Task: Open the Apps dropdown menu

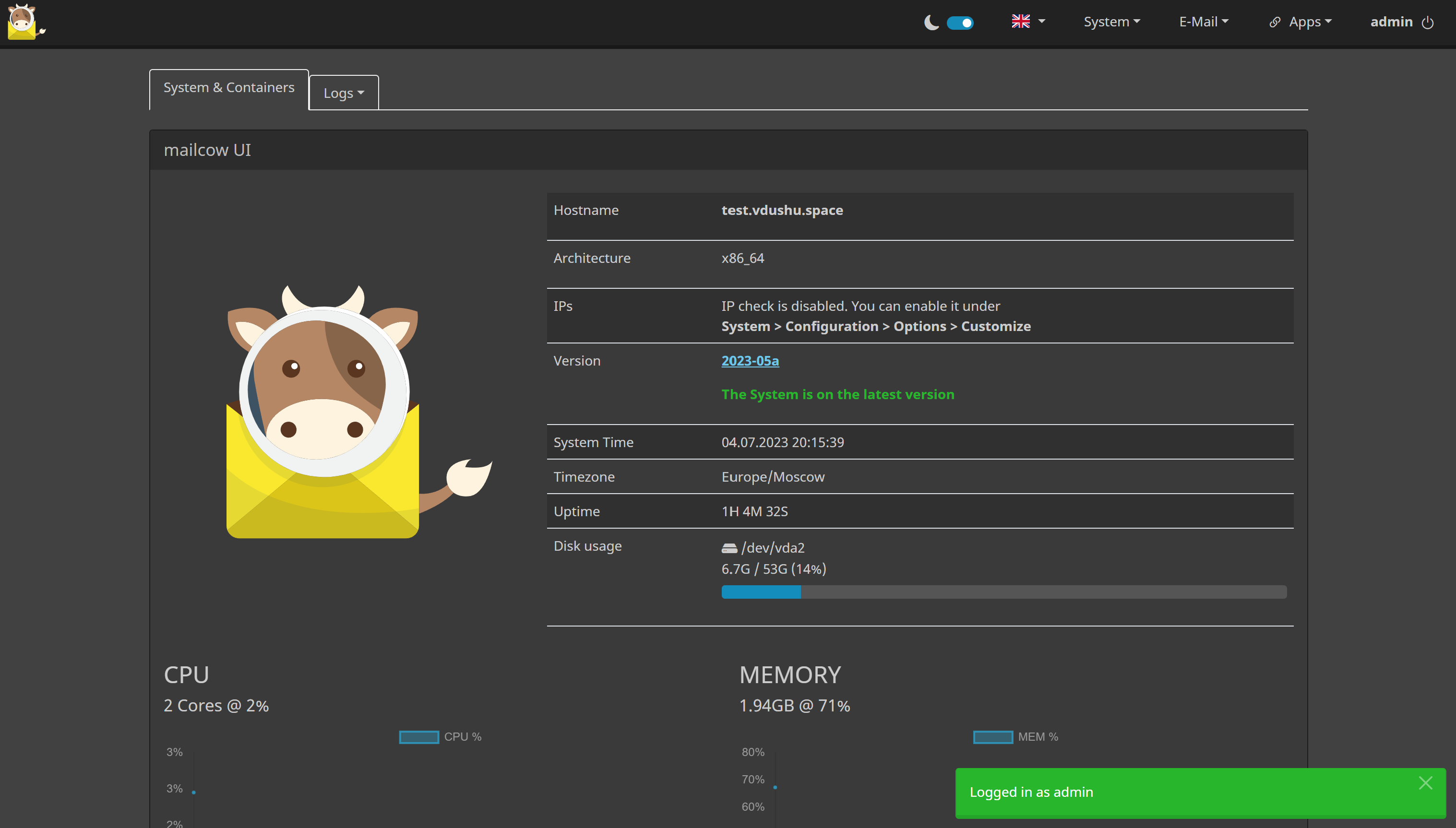Action: click(x=1311, y=22)
